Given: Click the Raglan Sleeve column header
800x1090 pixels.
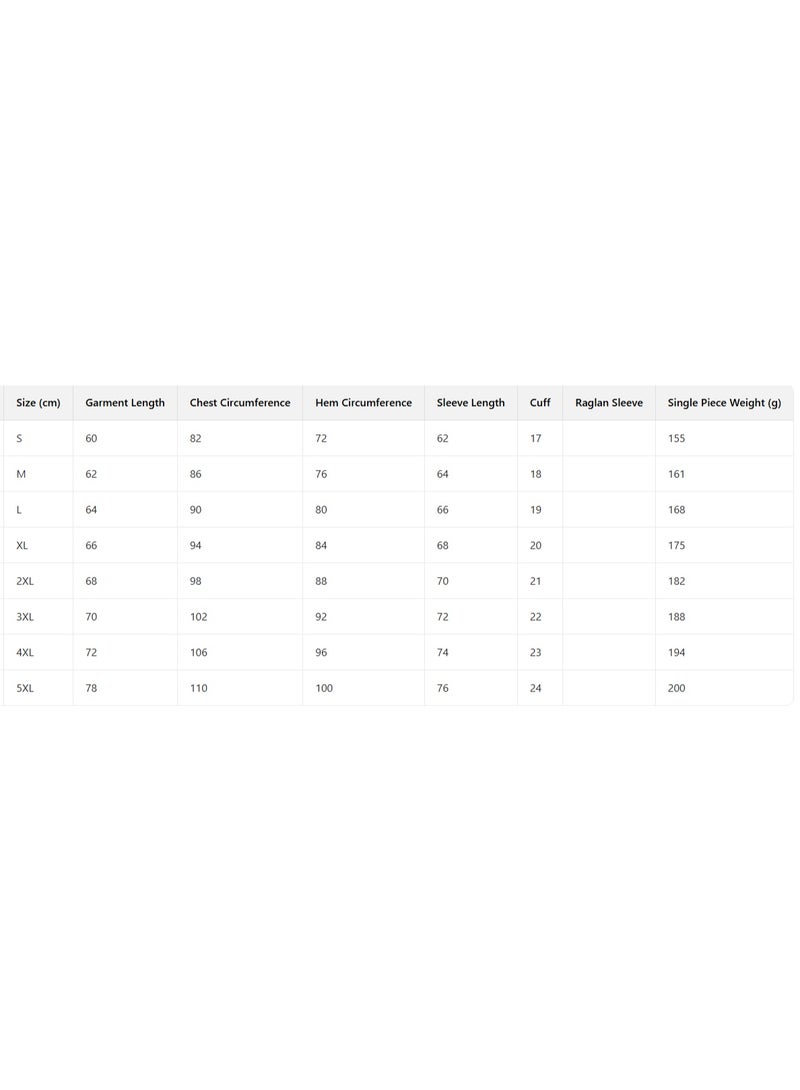Looking at the screenshot, I should click(609, 403).
